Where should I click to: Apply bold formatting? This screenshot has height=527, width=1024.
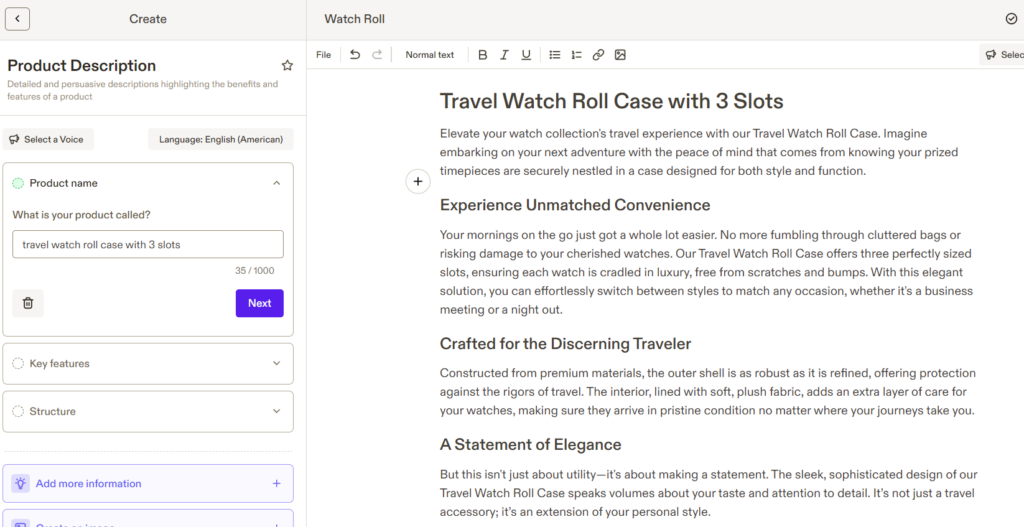click(x=482, y=55)
